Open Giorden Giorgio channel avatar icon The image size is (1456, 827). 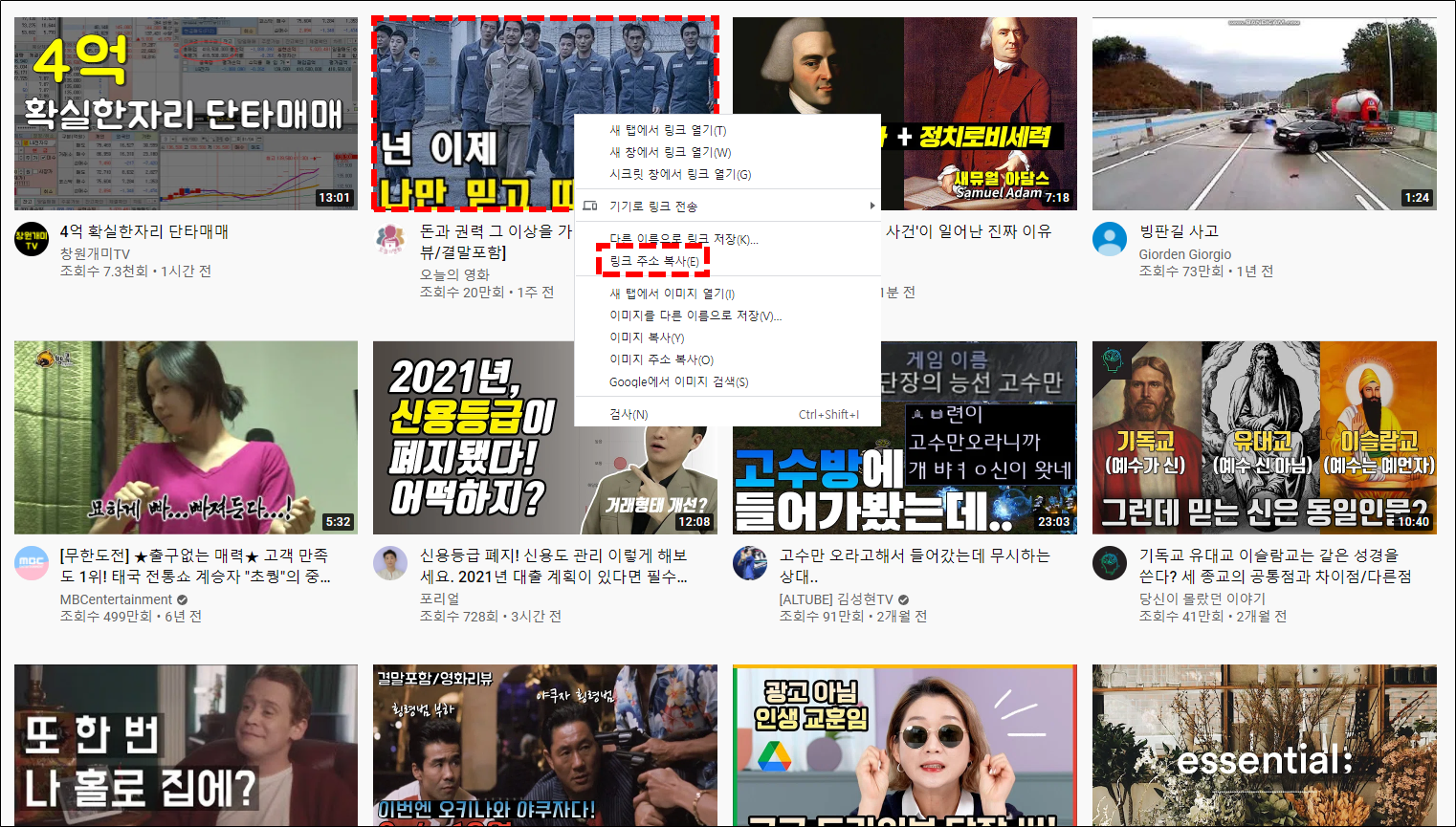pos(1110,239)
